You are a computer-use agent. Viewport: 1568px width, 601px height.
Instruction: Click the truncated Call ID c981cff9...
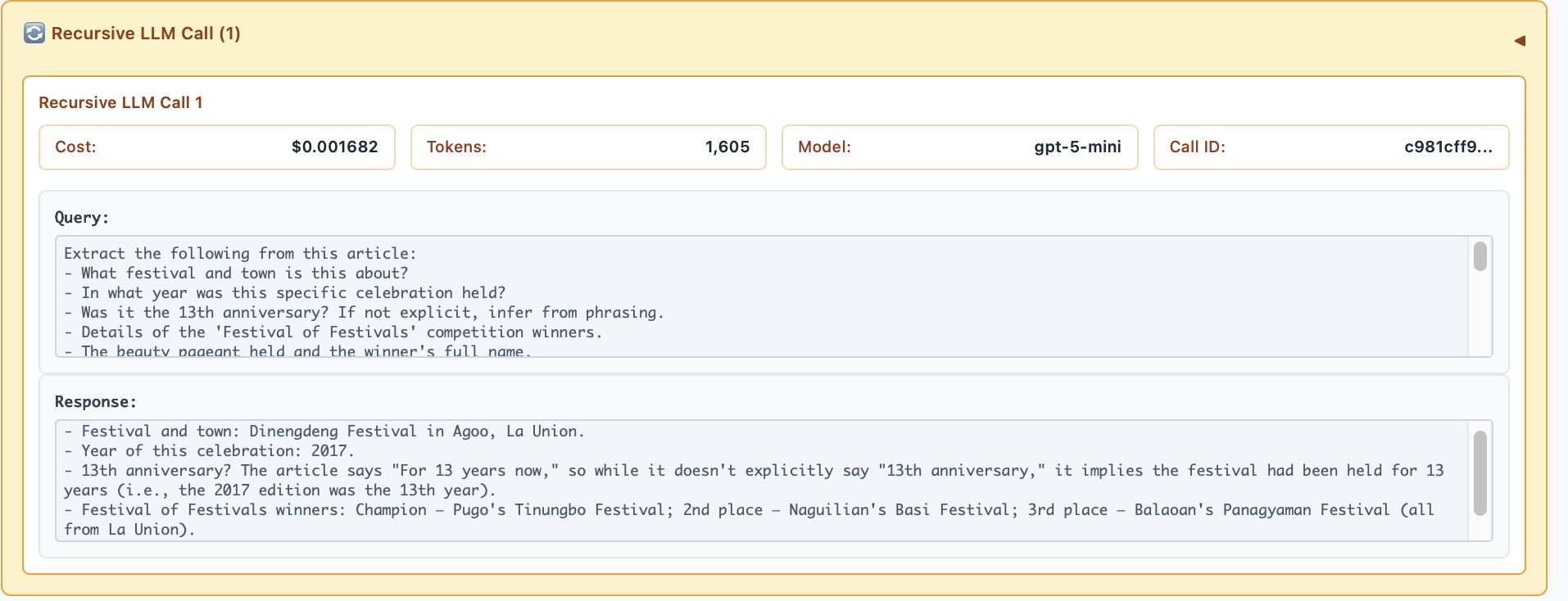[1448, 147]
